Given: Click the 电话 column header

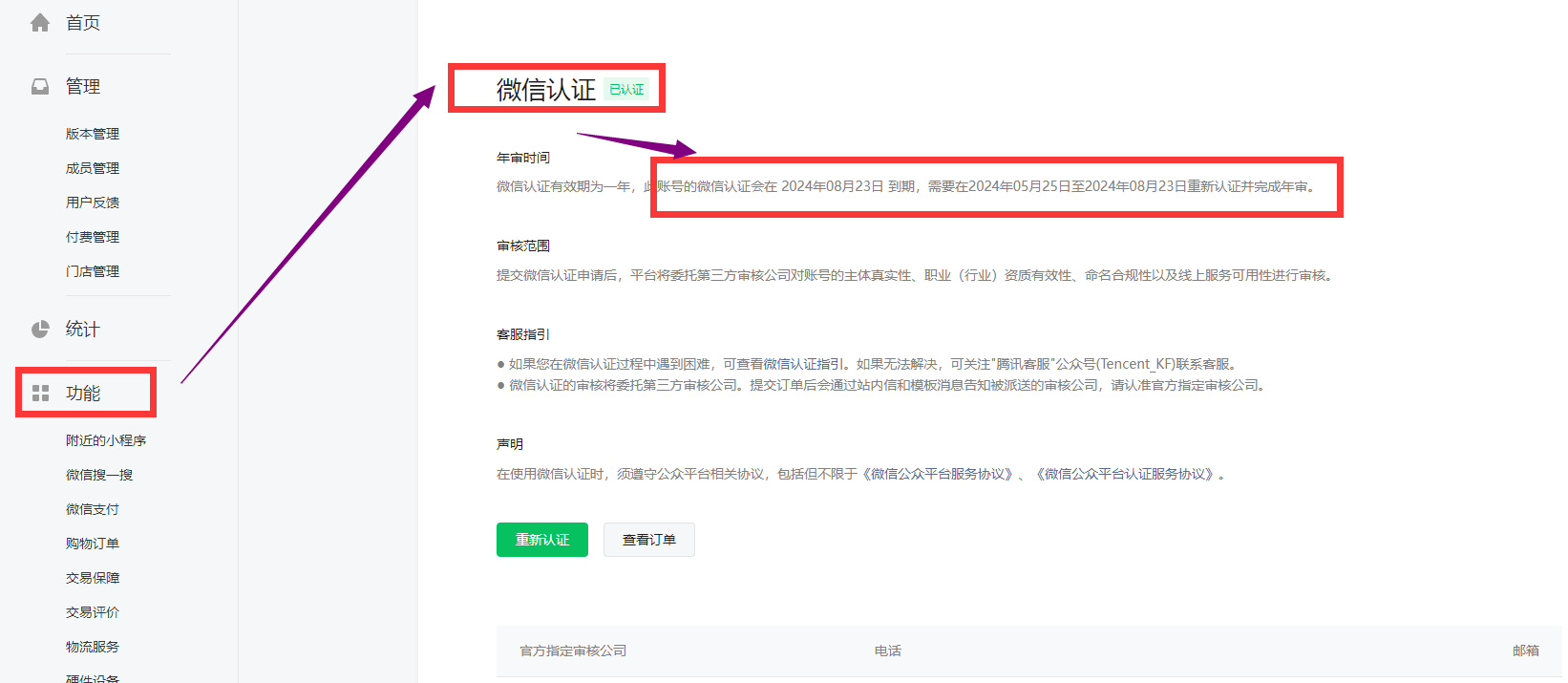Looking at the screenshot, I should point(888,651).
